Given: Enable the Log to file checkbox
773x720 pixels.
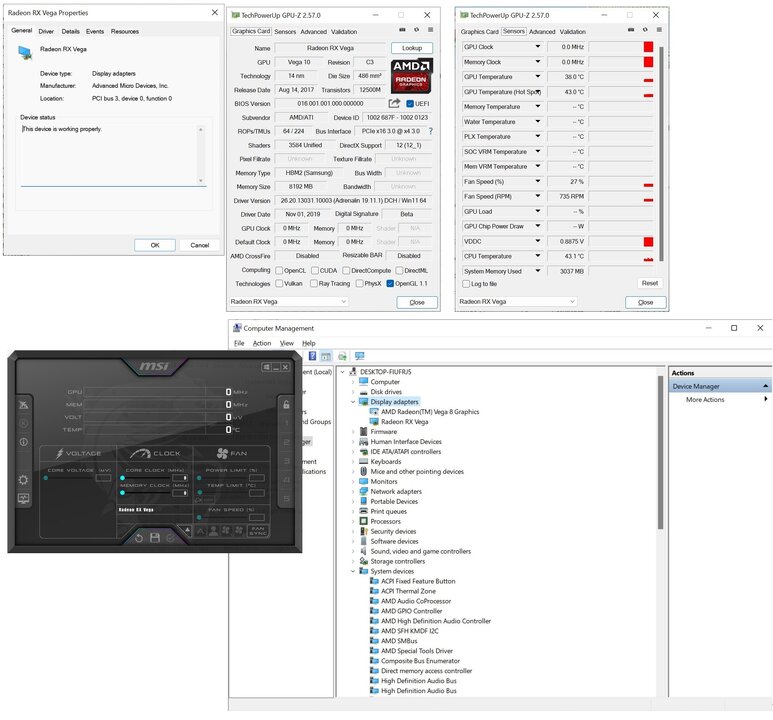Looking at the screenshot, I should 464,284.
